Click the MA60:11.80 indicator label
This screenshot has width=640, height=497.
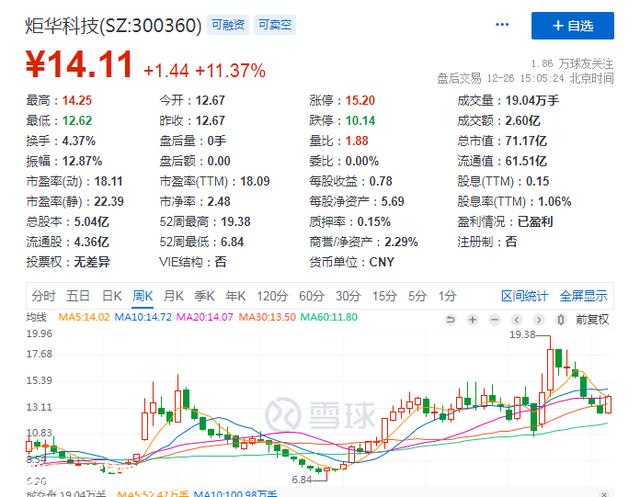pyautogui.click(x=329, y=317)
